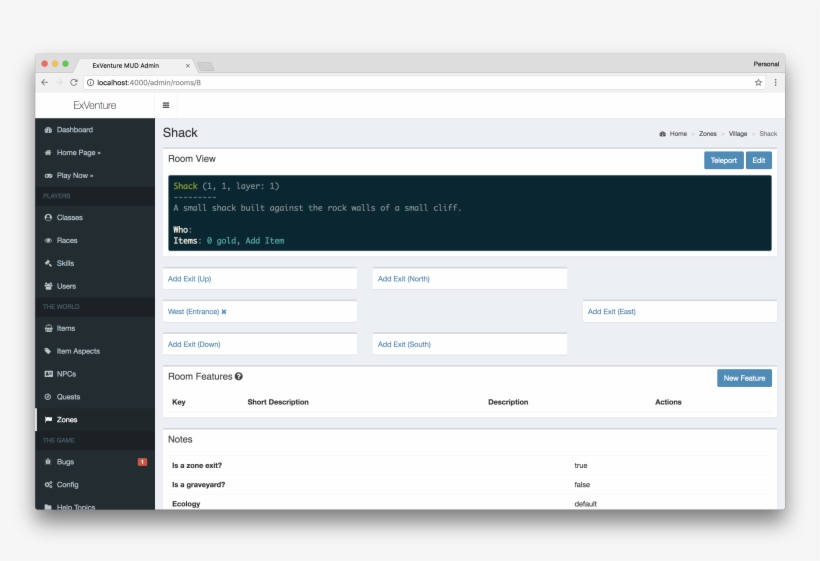Click the Teleport button
The image size is (820, 561).
coord(723,161)
